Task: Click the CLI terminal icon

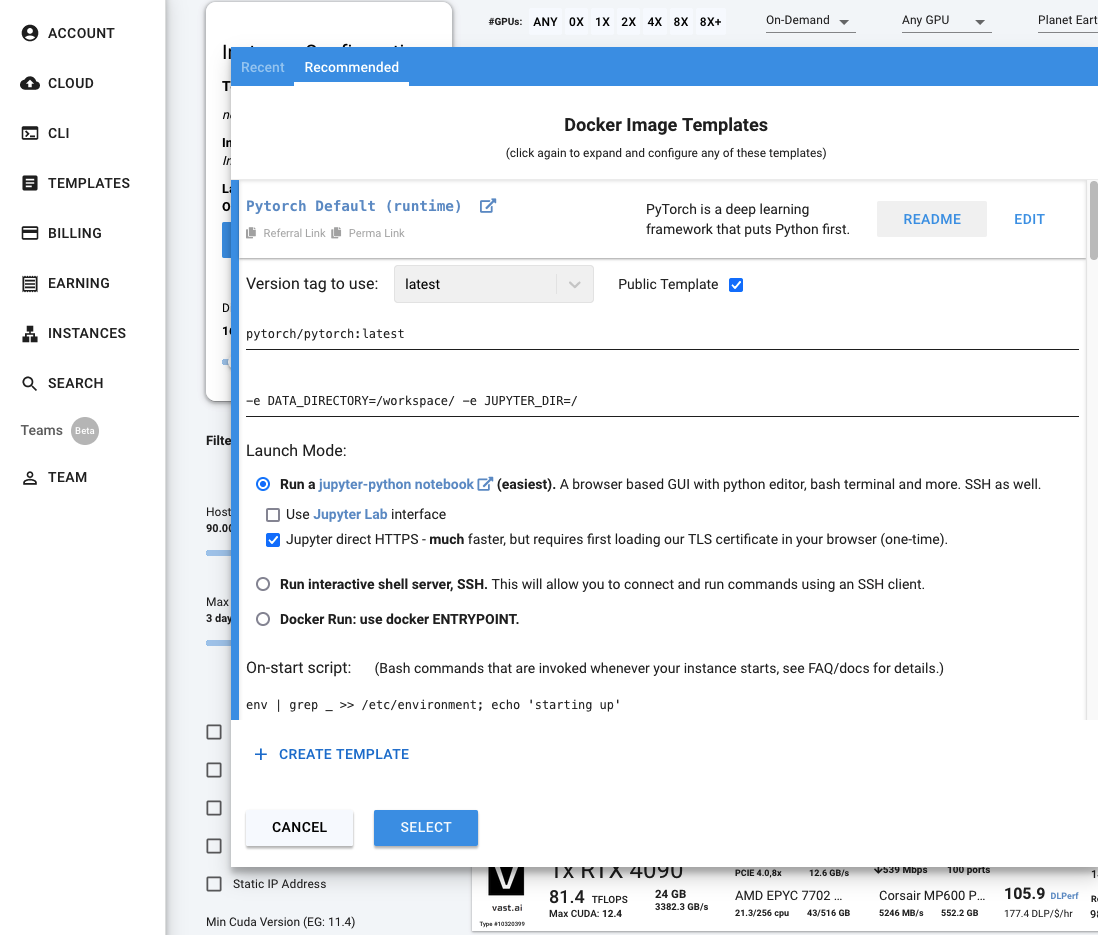Action: (29, 133)
